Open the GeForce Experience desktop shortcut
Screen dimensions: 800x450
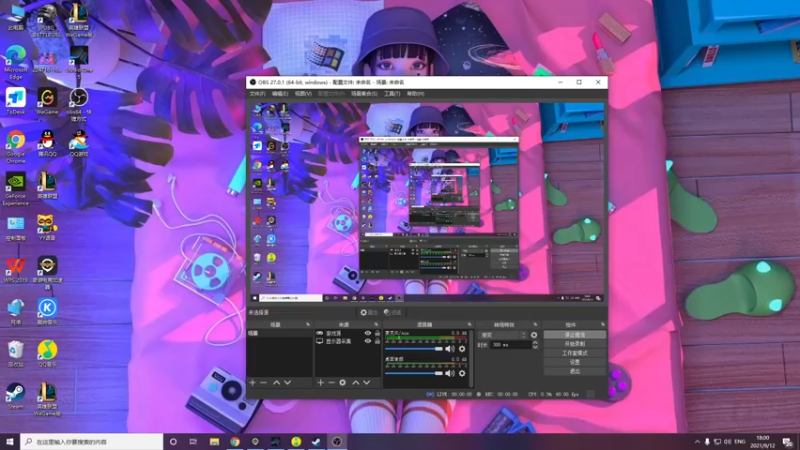tap(16, 189)
